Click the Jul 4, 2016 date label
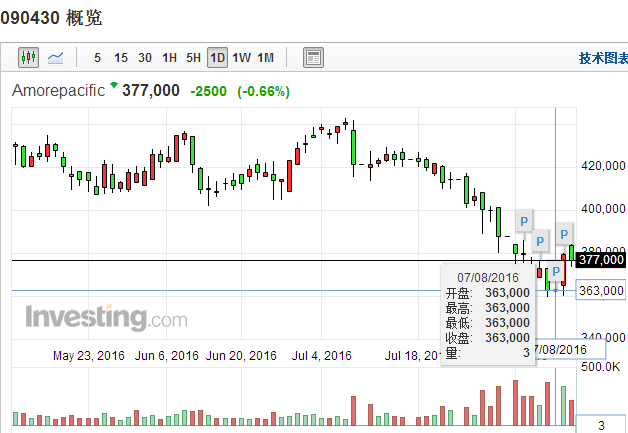 click(x=321, y=356)
